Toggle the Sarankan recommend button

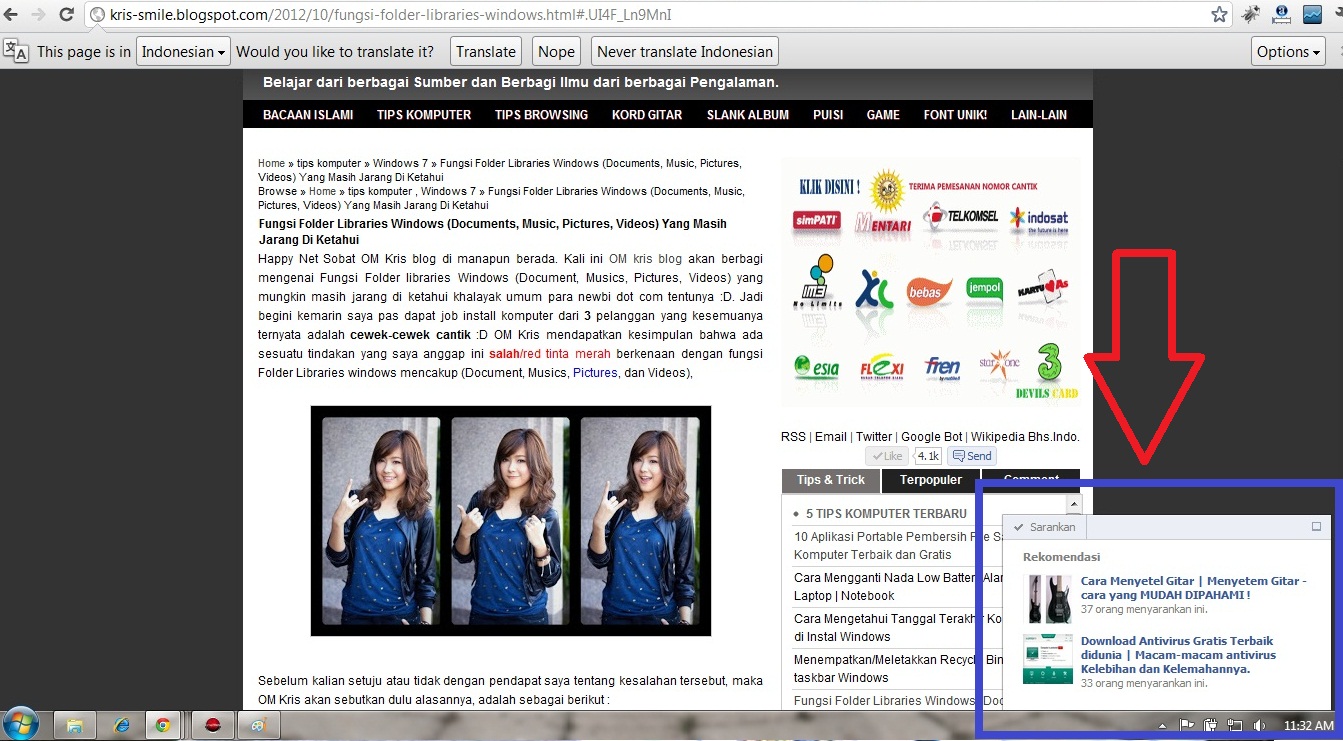[x=1045, y=527]
